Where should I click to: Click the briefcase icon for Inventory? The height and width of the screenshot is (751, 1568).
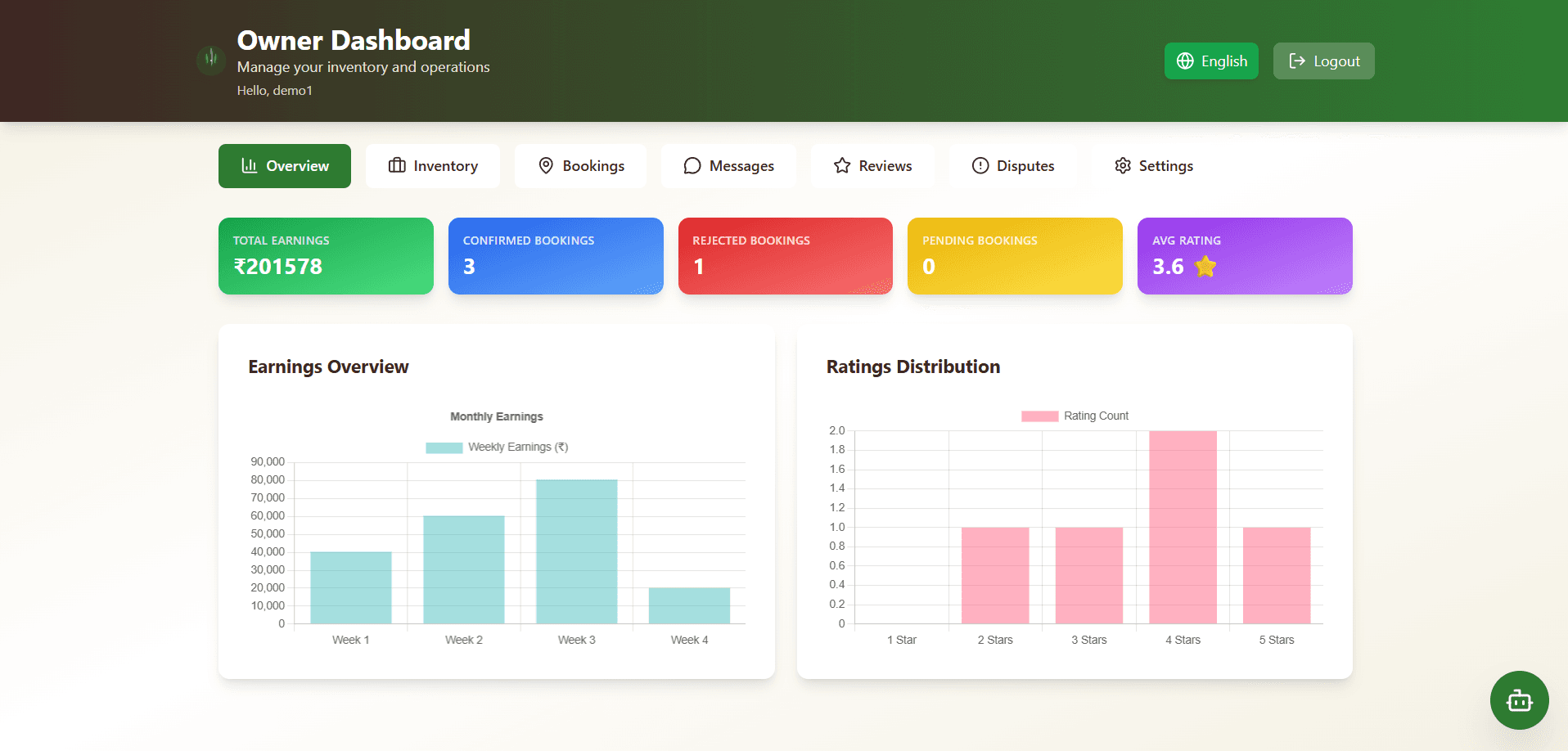397,166
